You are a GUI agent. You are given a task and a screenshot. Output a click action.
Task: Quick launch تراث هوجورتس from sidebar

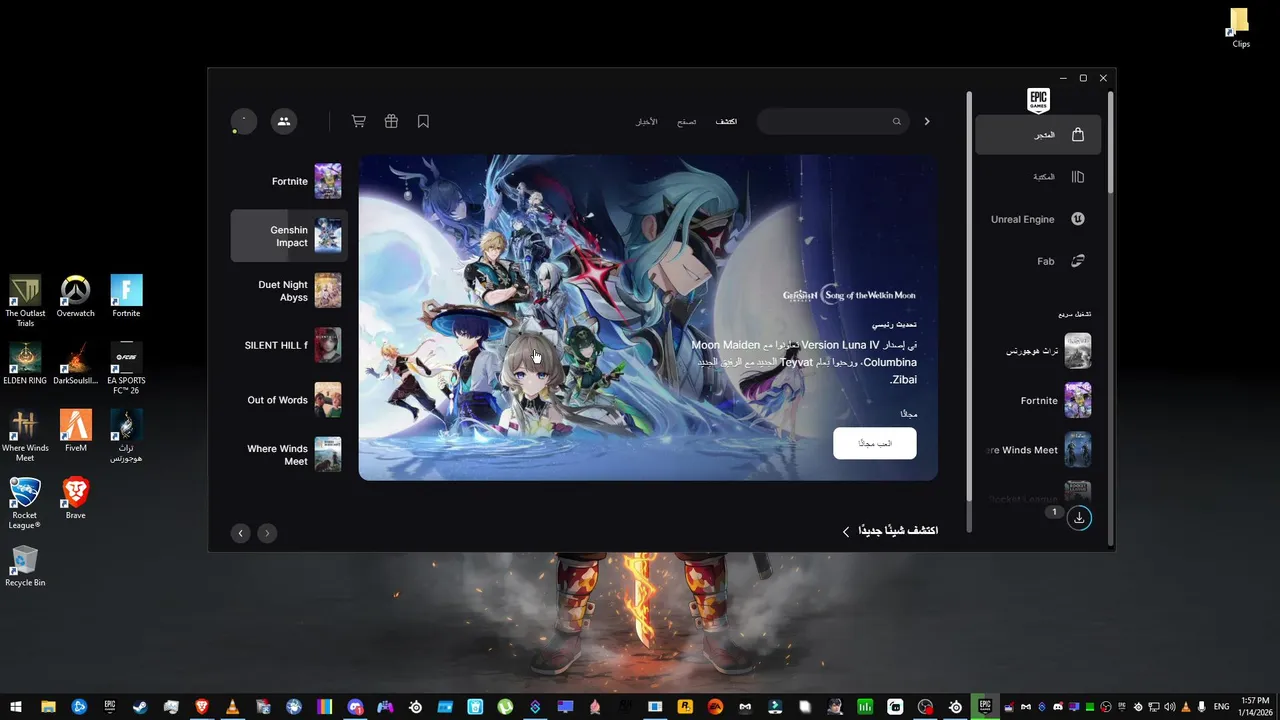click(x=1038, y=351)
